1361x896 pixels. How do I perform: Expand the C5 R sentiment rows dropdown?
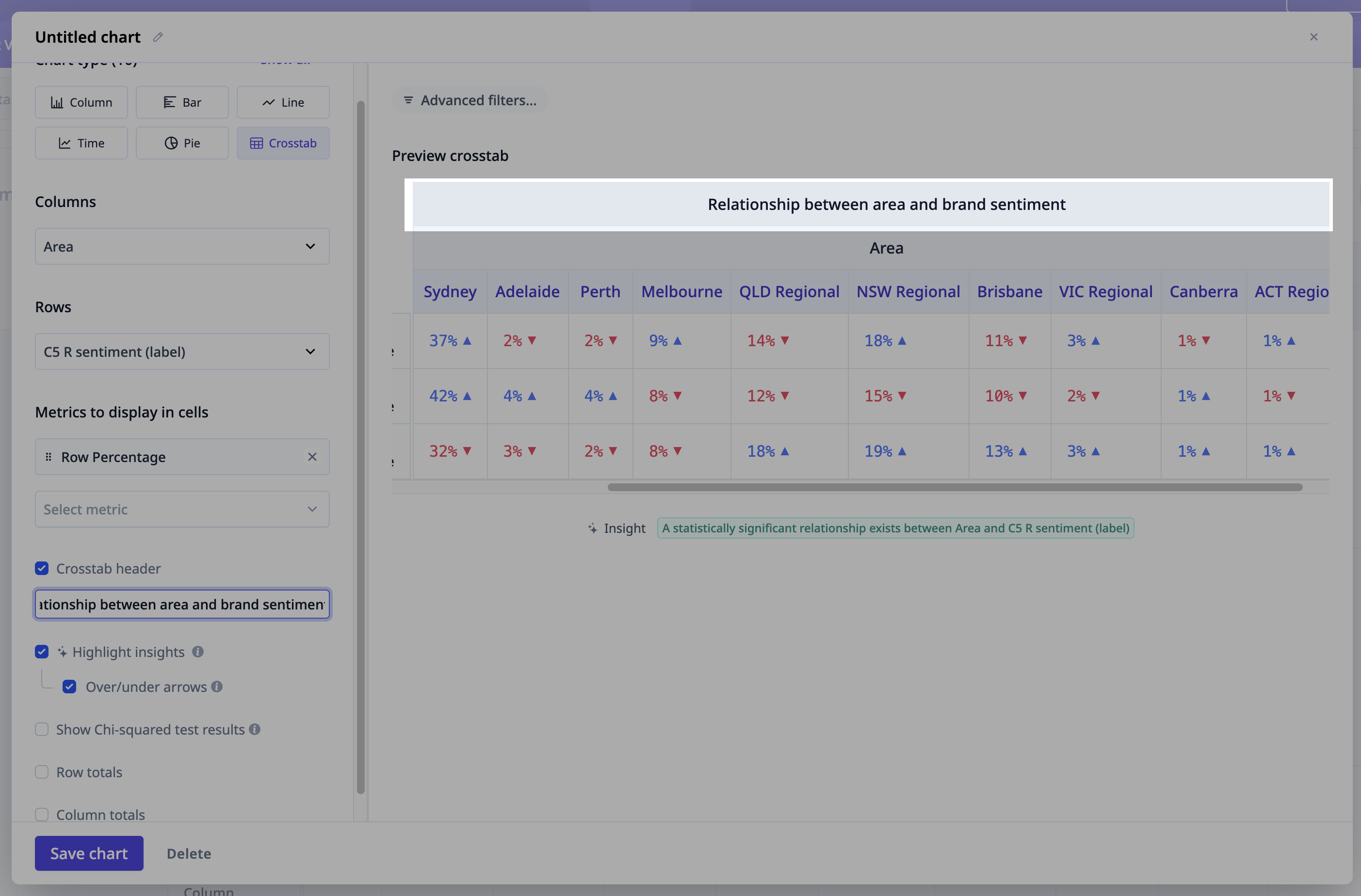pos(182,352)
